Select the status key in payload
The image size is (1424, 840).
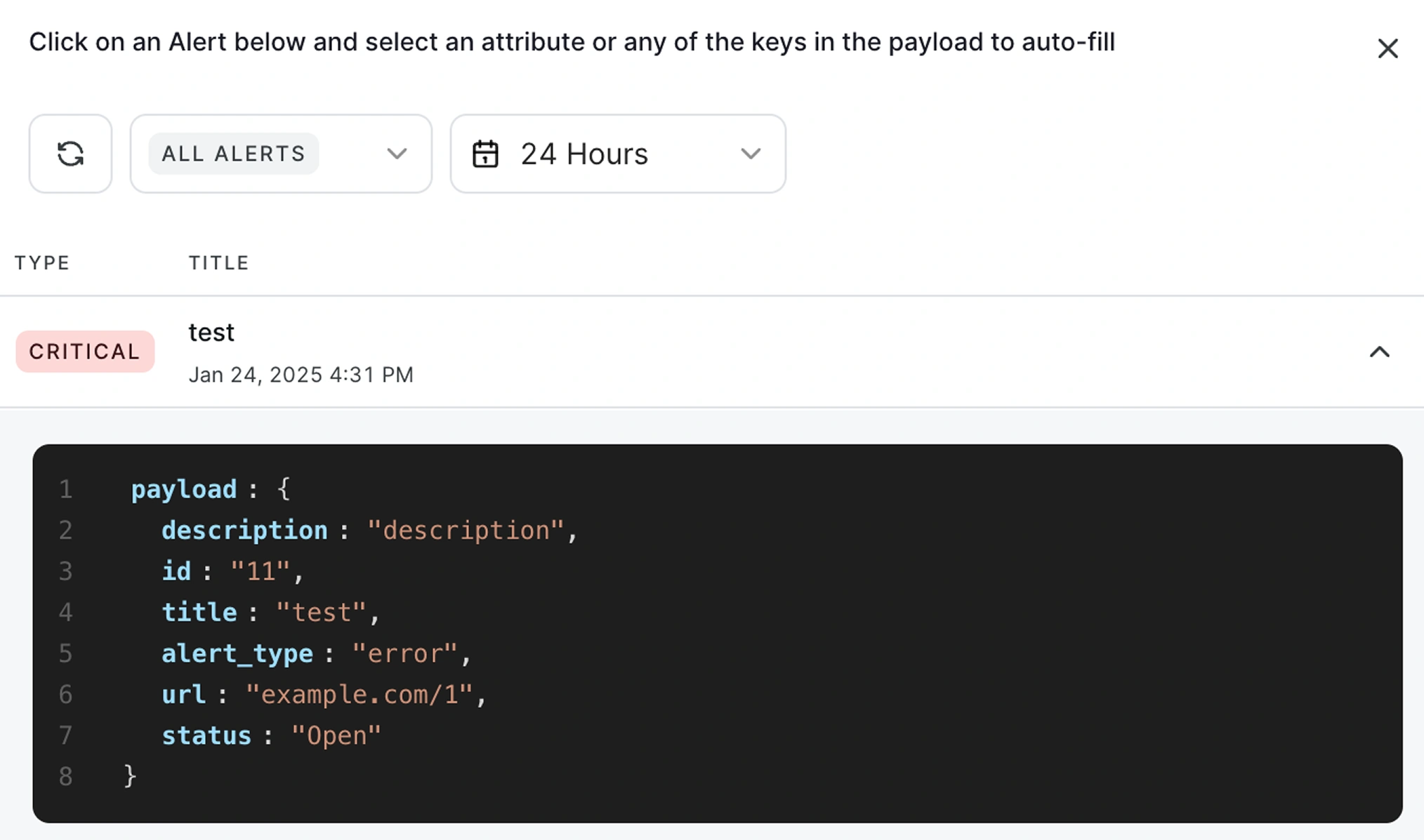(x=206, y=735)
